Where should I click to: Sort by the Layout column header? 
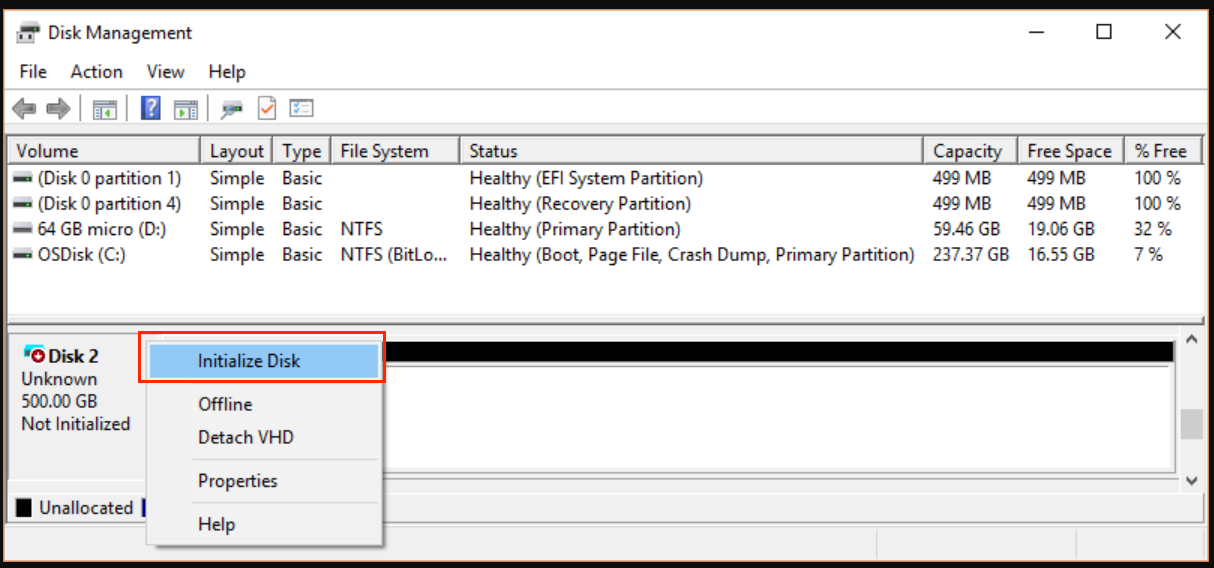236,151
